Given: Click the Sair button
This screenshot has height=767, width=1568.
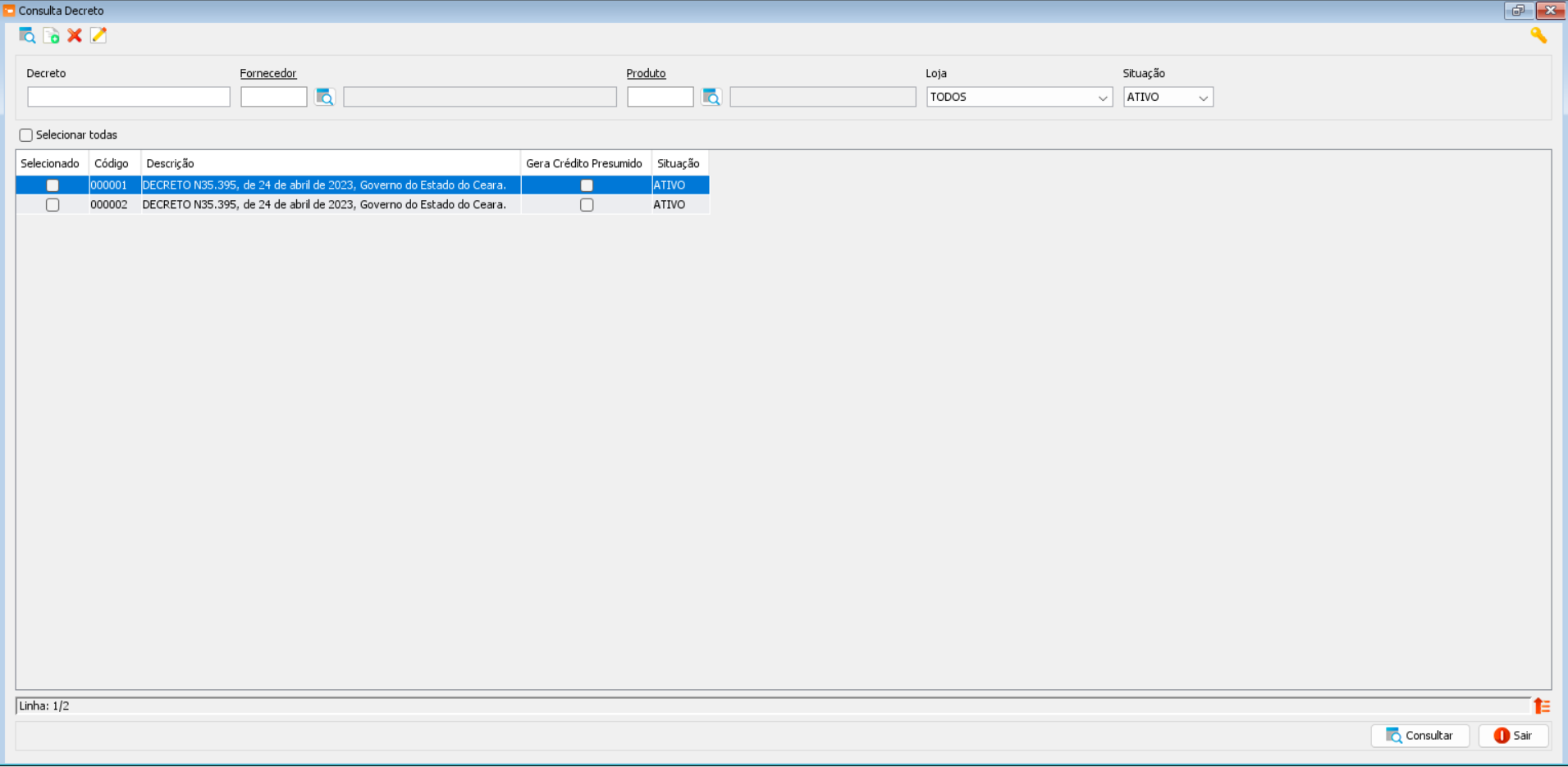Looking at the screenshot, I should click(1513, 736).
